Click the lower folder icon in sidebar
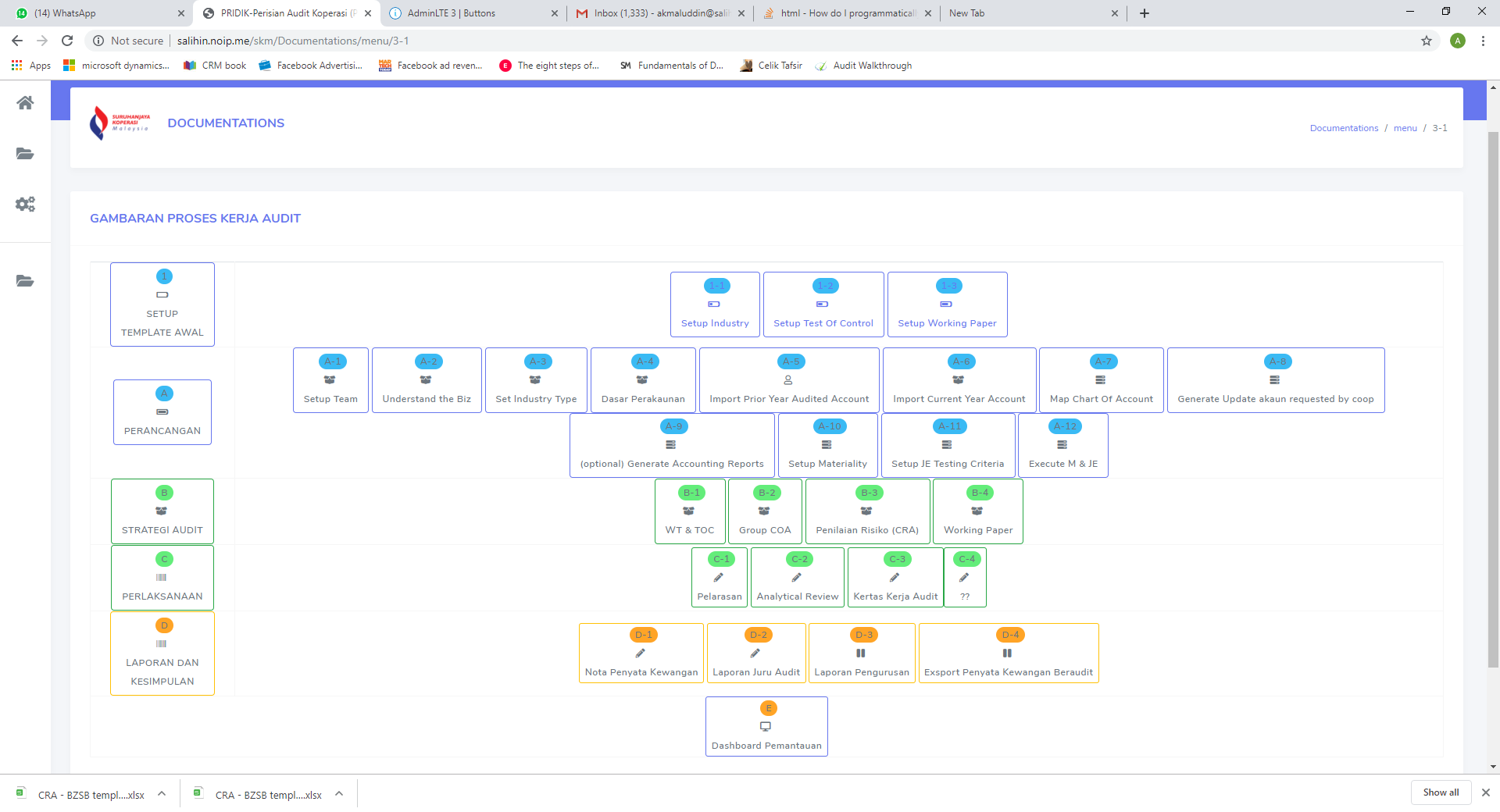 tap(25, 281)
